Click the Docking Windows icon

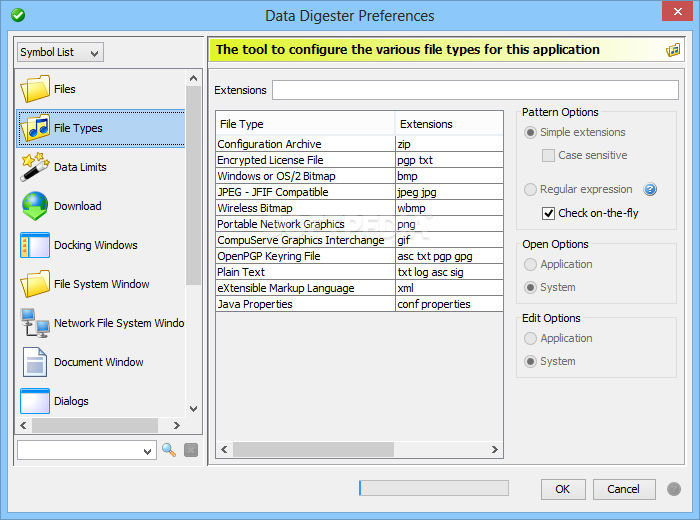pyautogui.click(x=35, y=245)
